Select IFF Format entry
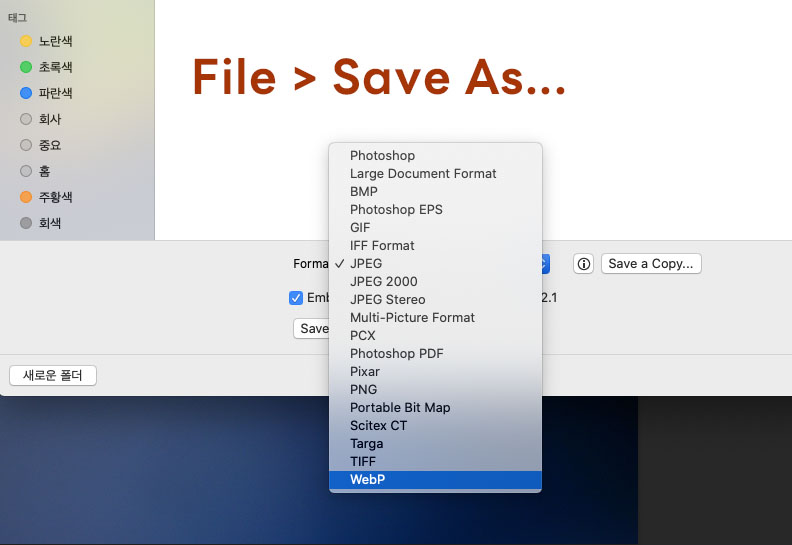The height and width of the screenshot is (545, 792). point(435,245)
